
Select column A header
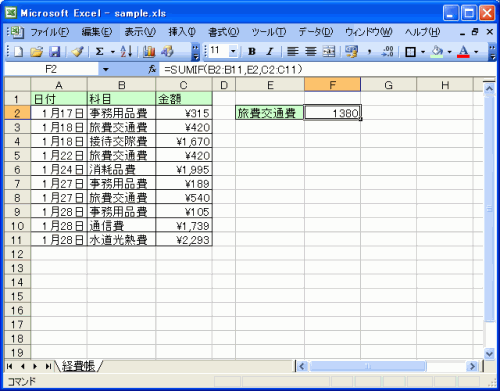[x=59, y=85]
